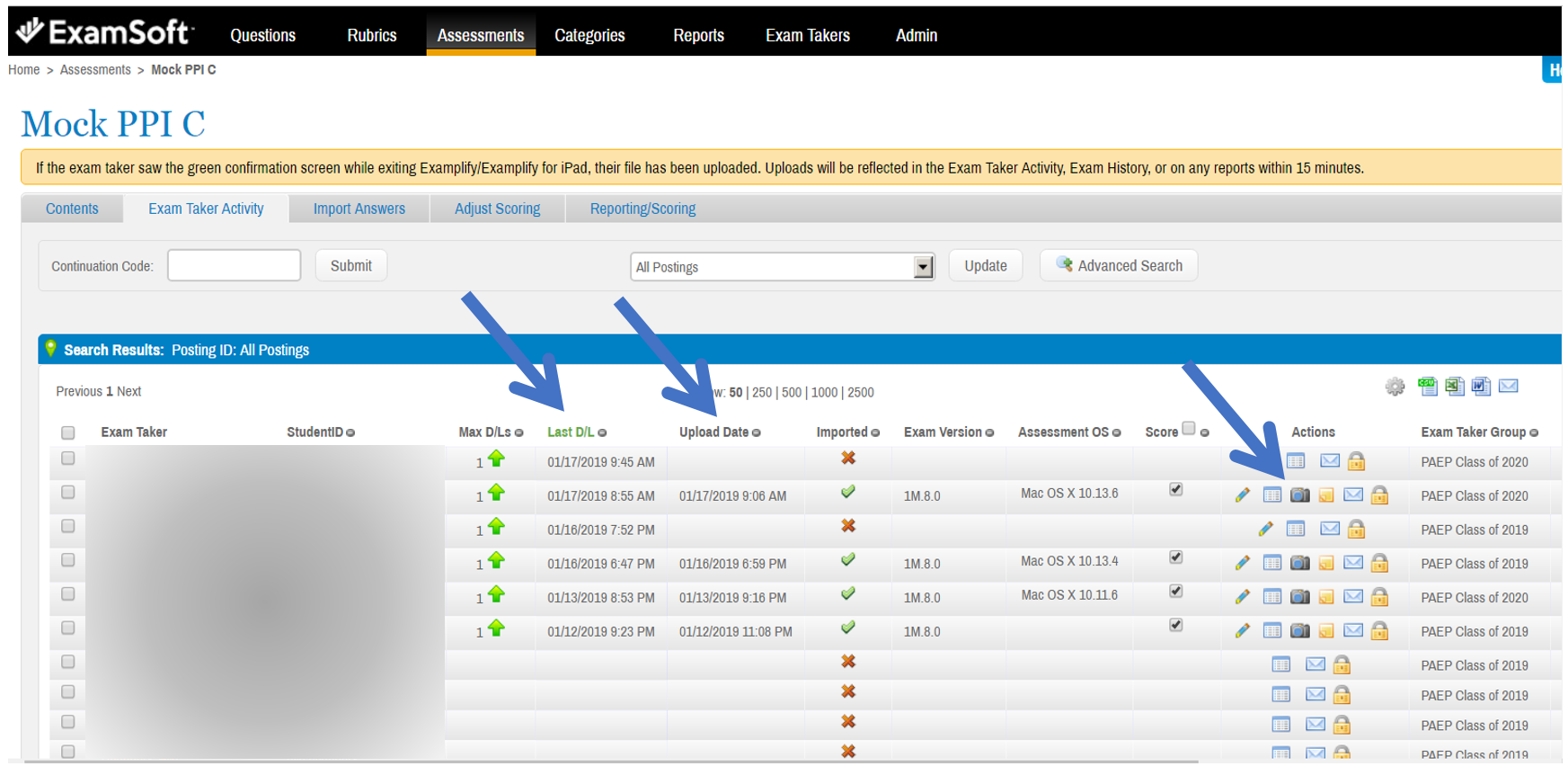
Task: Click yellow note icon in 9:23 PM row
Action: [1326, 631]
